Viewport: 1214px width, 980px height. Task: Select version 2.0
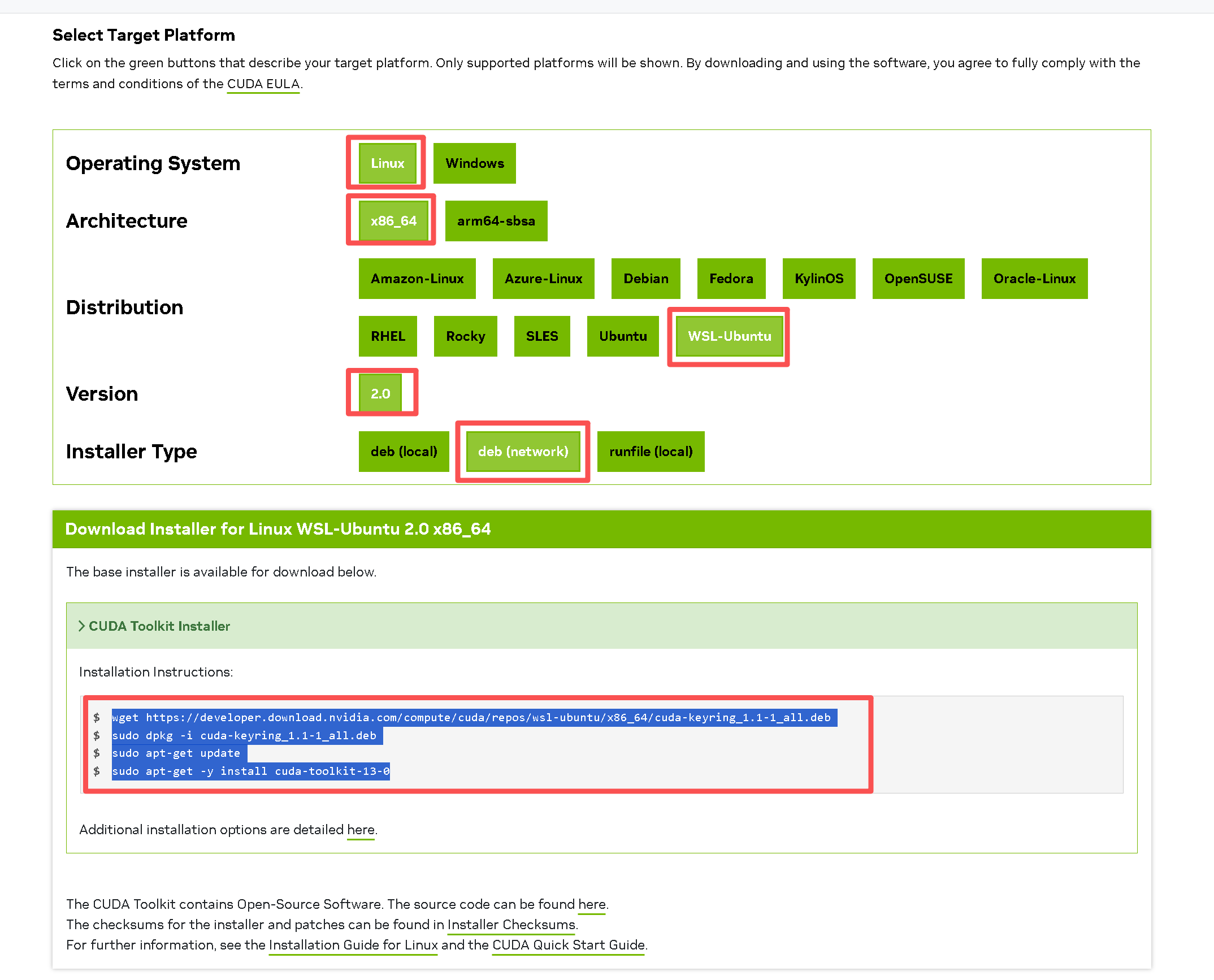coord(380,394)
